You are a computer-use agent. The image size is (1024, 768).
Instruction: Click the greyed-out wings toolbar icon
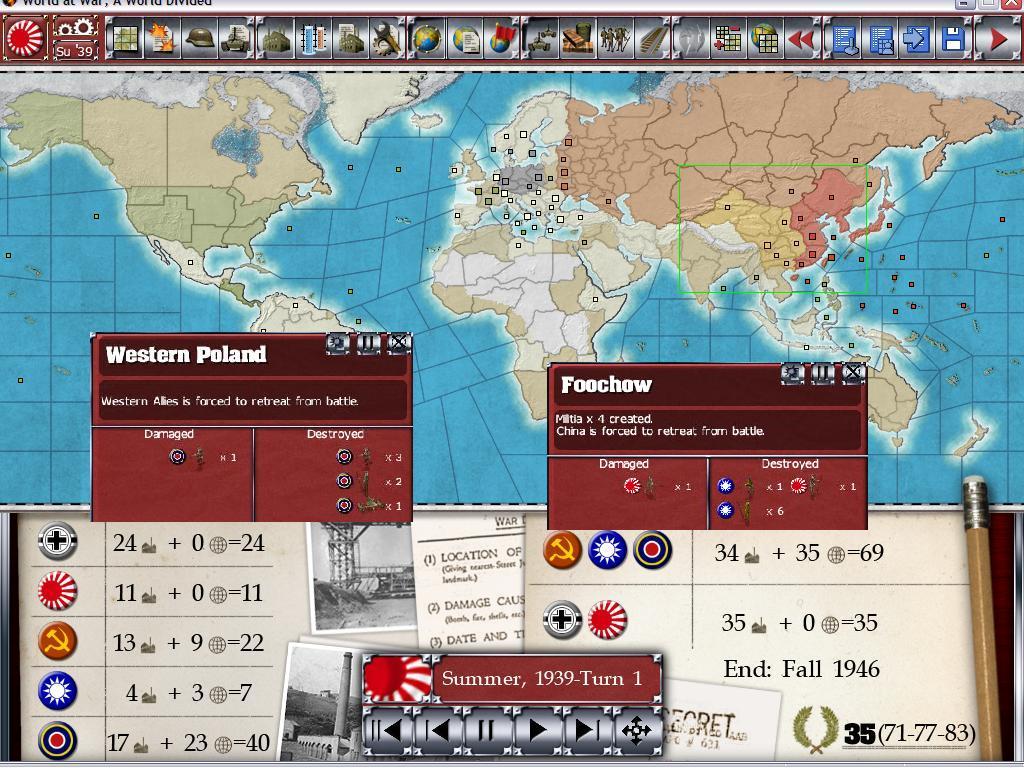point(690,39)
